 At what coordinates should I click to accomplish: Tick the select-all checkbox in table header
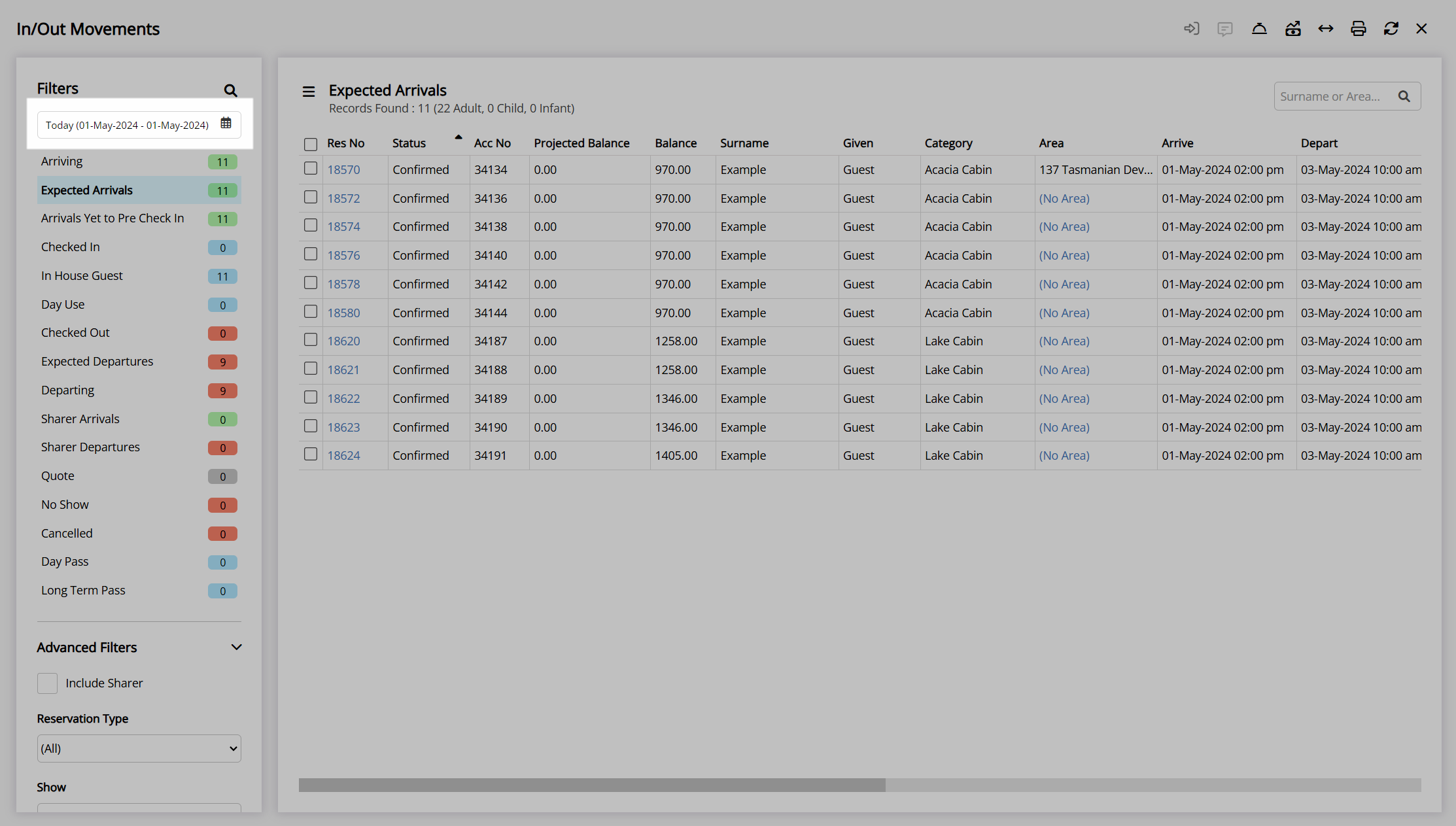311,144
